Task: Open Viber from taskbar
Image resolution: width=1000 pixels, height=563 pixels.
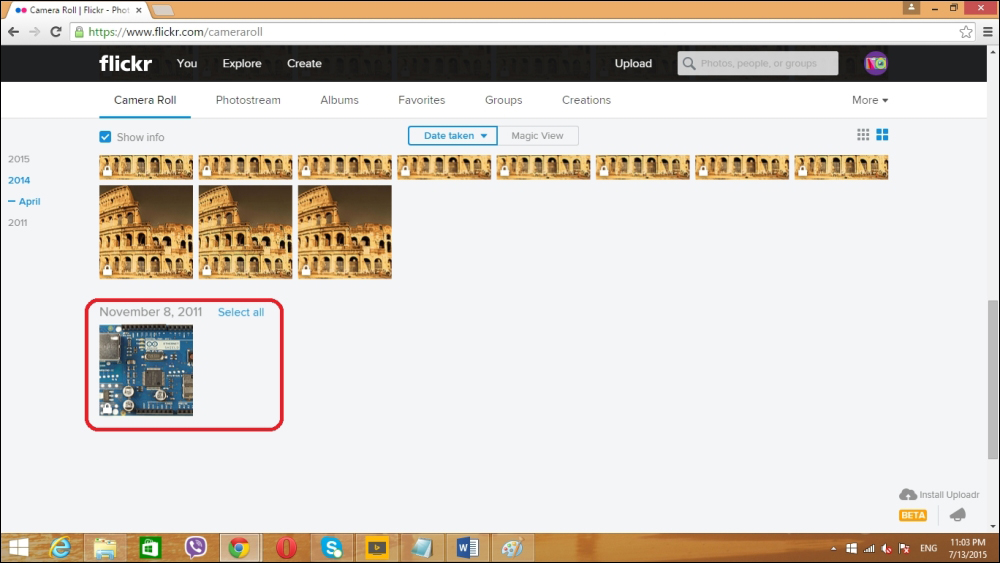Action: click(x=195, y=548)
